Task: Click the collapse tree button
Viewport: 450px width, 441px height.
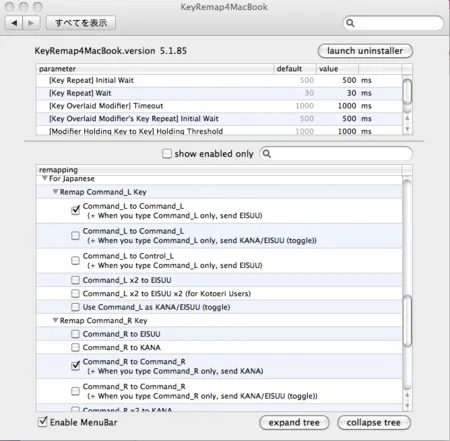Action: (374, 423)
